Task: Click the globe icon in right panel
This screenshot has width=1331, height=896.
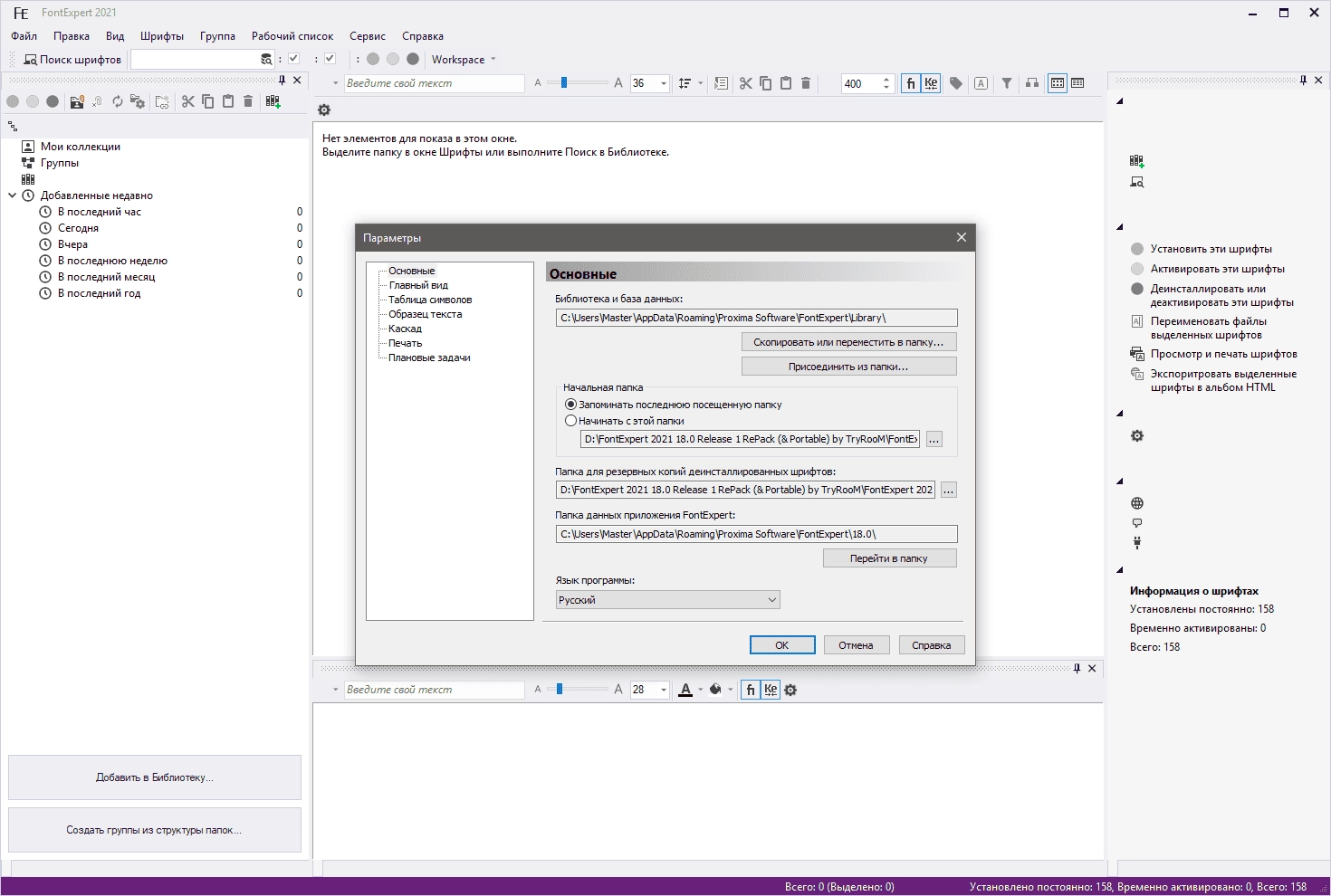Action: click(1137, 503)
